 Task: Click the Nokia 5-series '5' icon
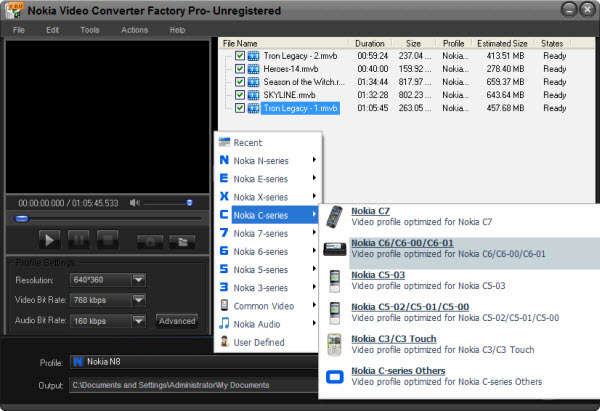click(224, 269)
